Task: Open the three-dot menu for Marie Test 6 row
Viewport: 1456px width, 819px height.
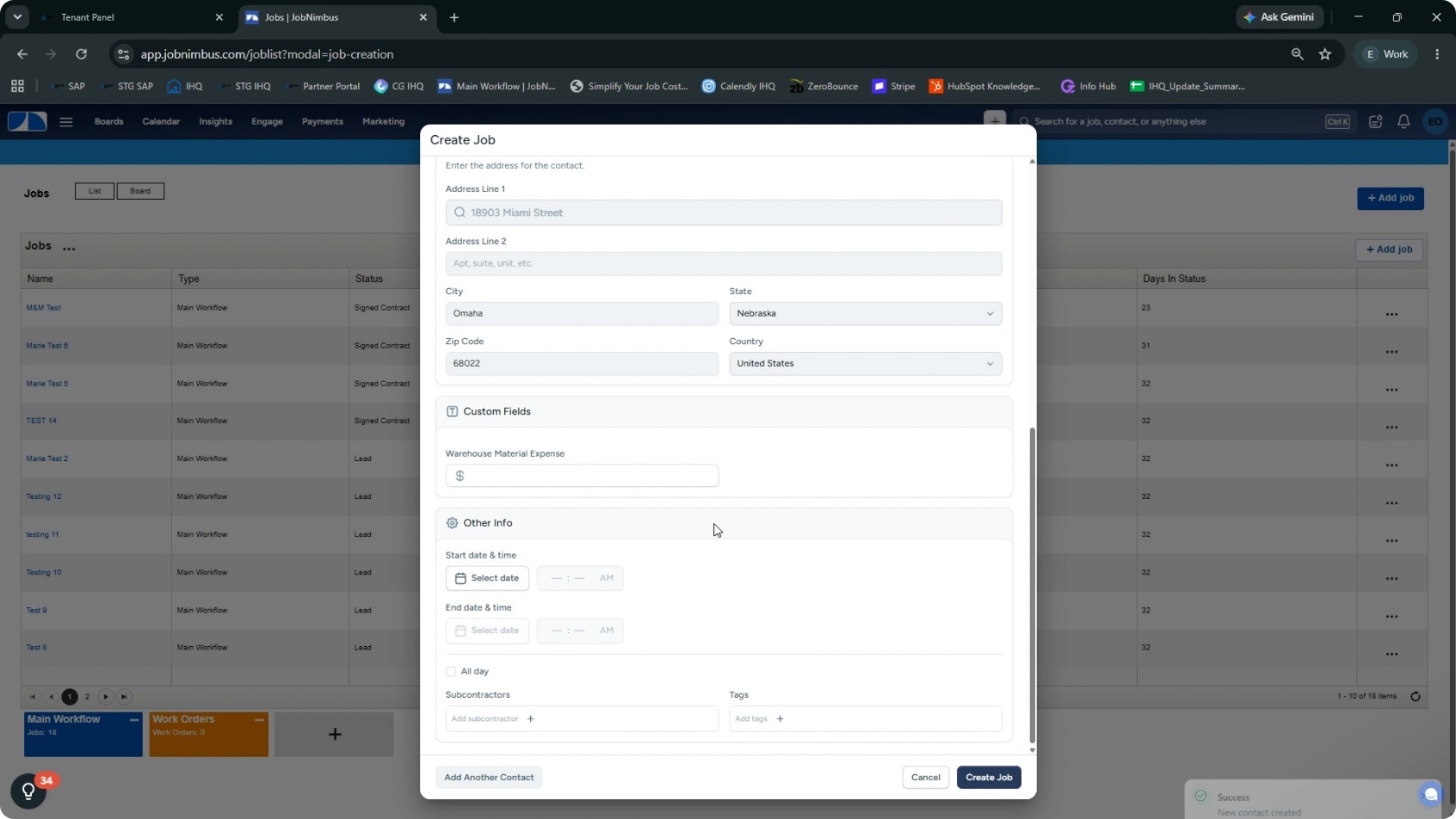Action: click(1391, 352)
